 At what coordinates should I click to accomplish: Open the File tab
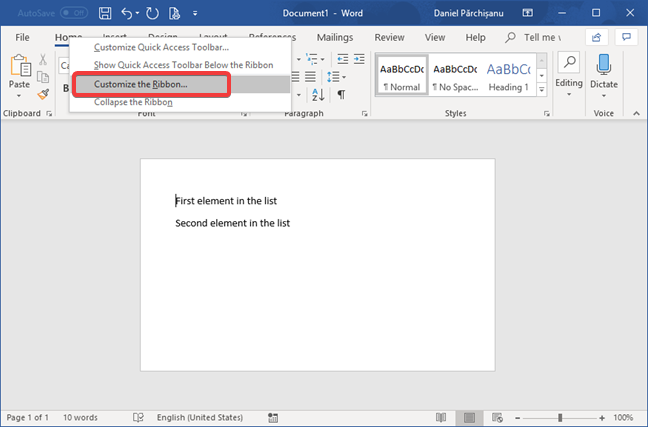22,37
